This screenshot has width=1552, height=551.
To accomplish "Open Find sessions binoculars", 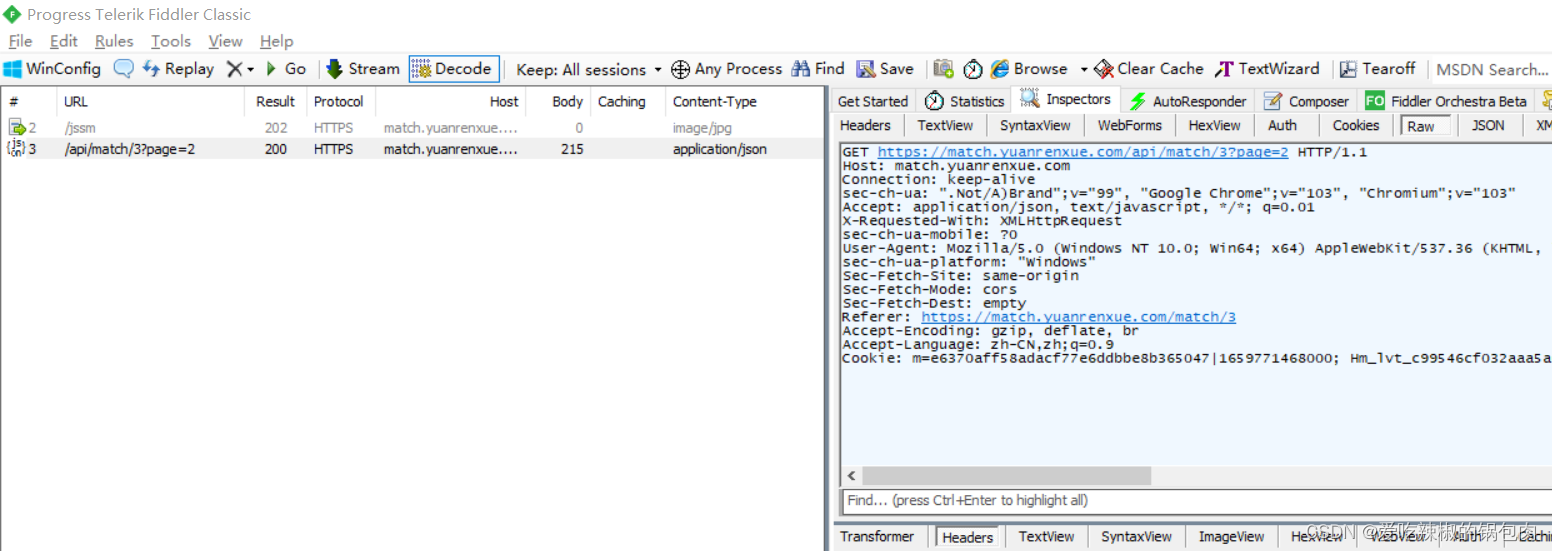I will pos(818,69).
